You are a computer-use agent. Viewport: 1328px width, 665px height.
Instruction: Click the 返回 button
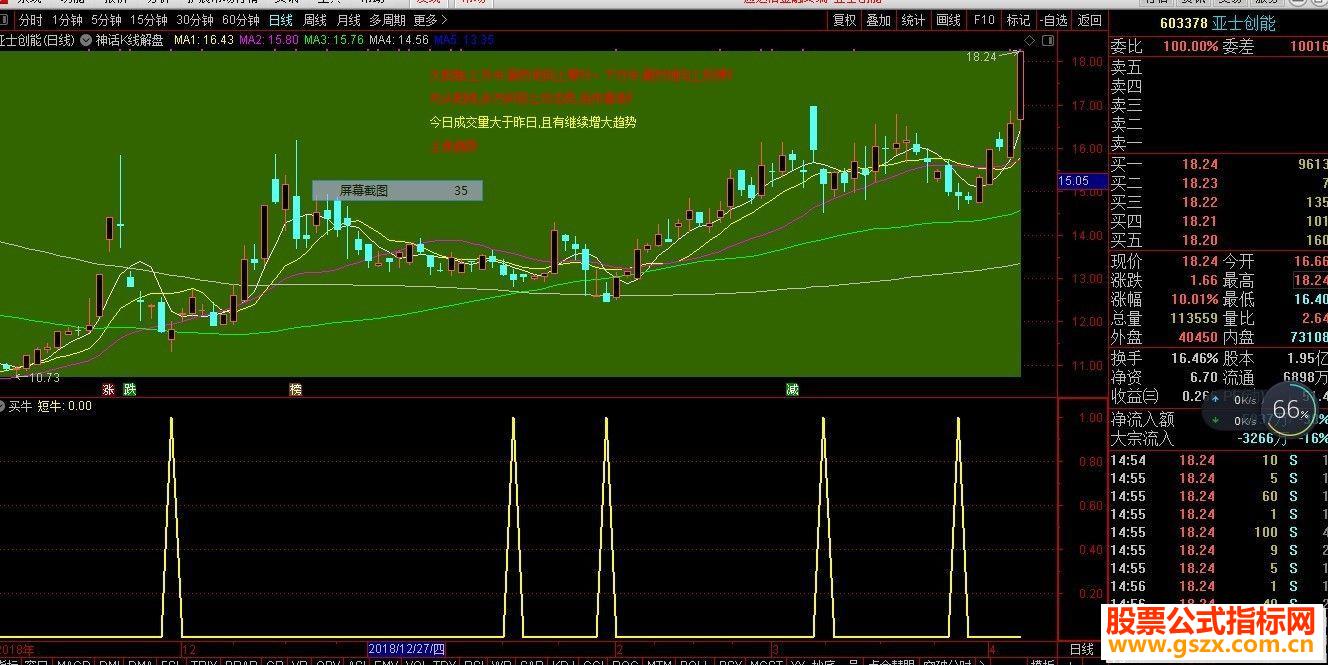tap(1090, 20)
